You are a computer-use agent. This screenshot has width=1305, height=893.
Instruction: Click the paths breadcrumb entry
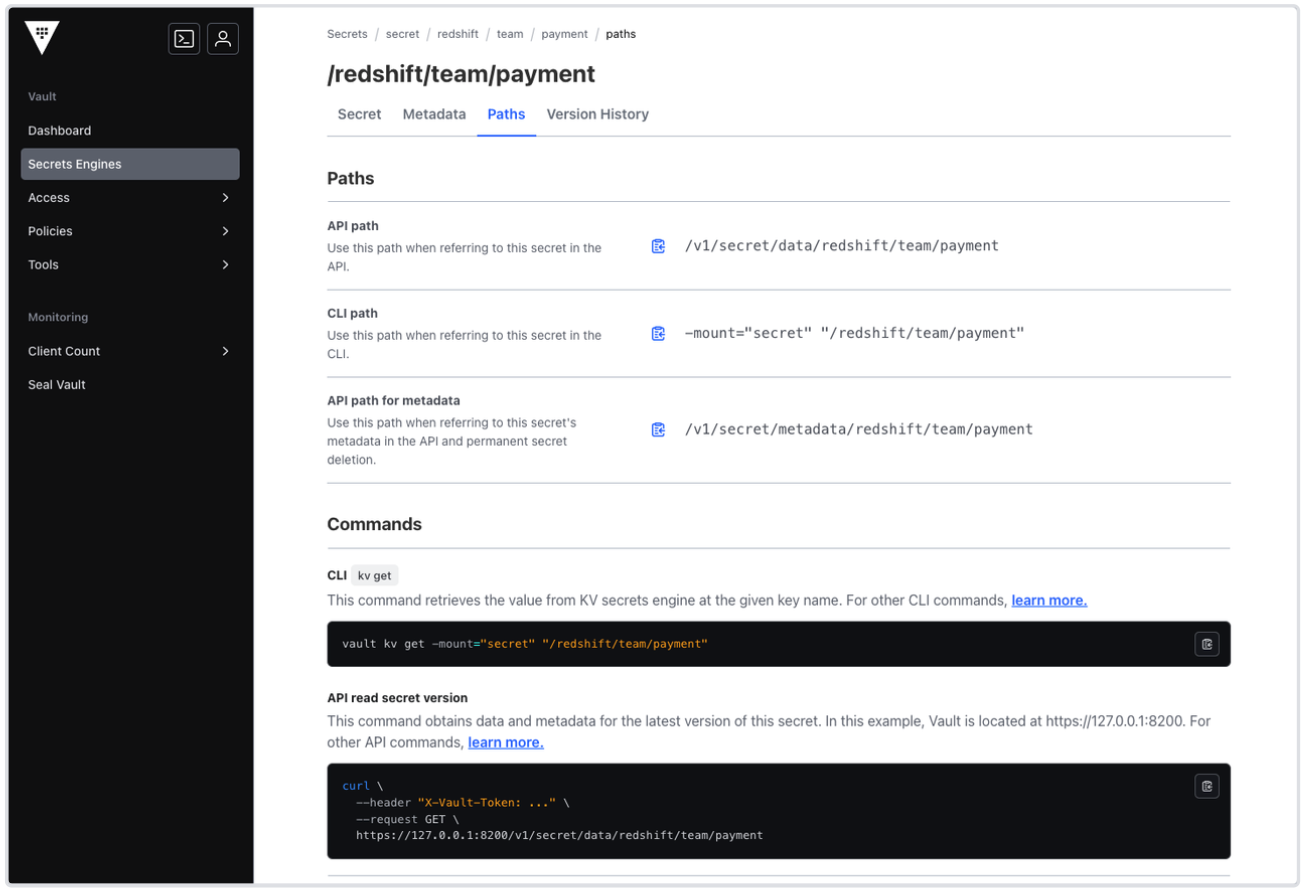621,34
